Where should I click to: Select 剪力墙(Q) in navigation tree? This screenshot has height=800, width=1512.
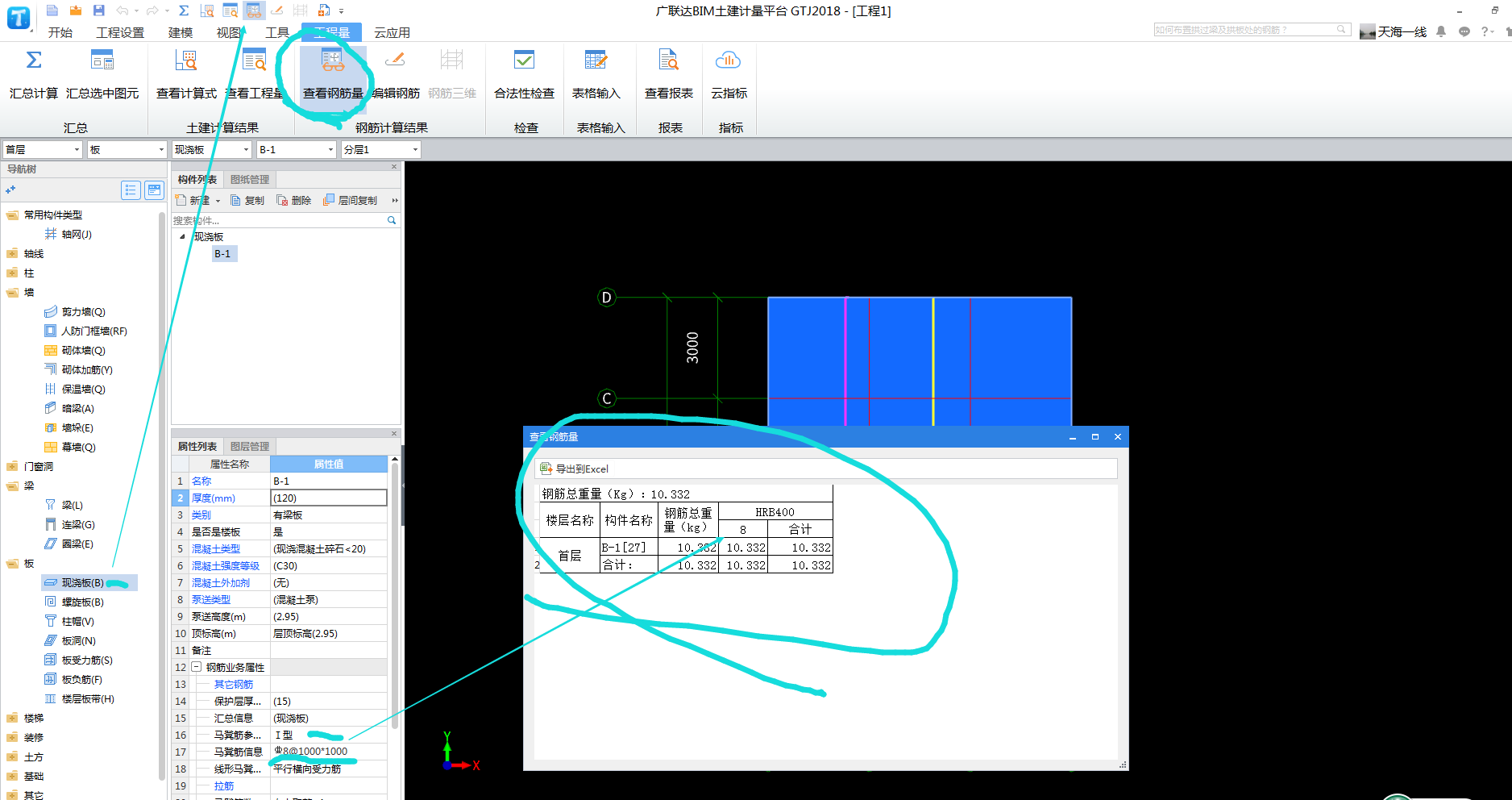click(x=83, y=312)
